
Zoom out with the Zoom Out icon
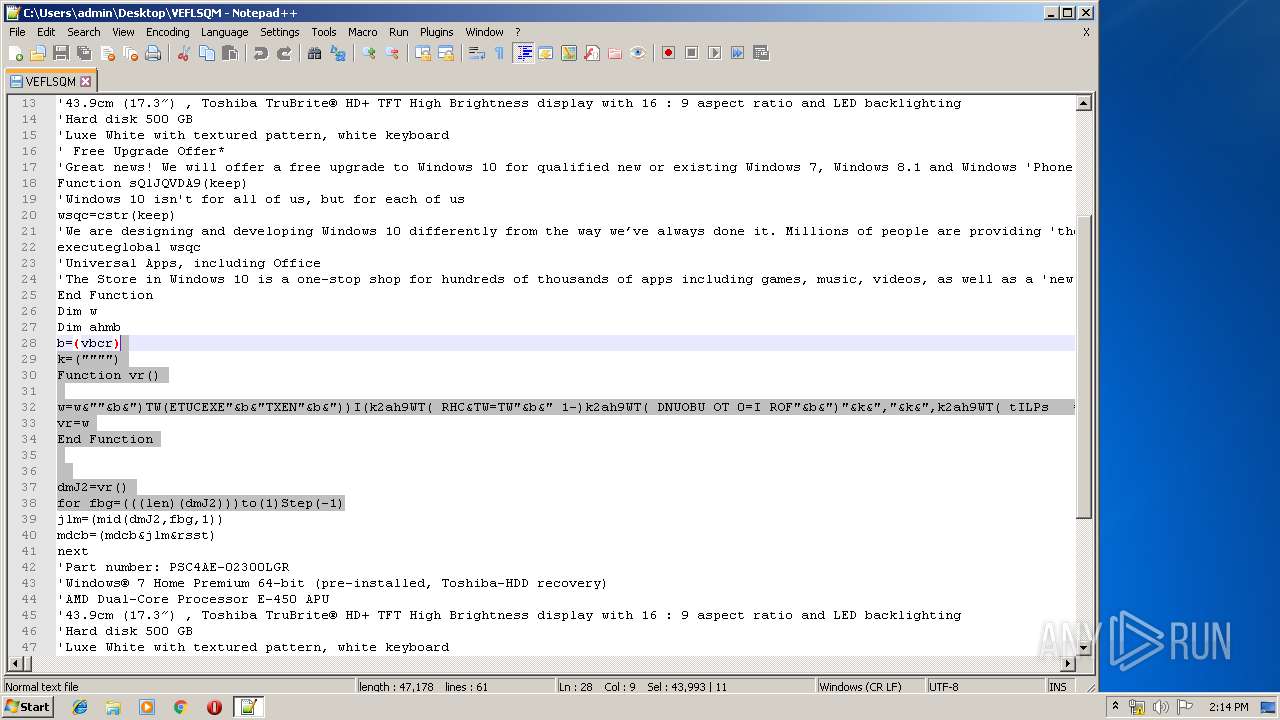pos(392,53)
